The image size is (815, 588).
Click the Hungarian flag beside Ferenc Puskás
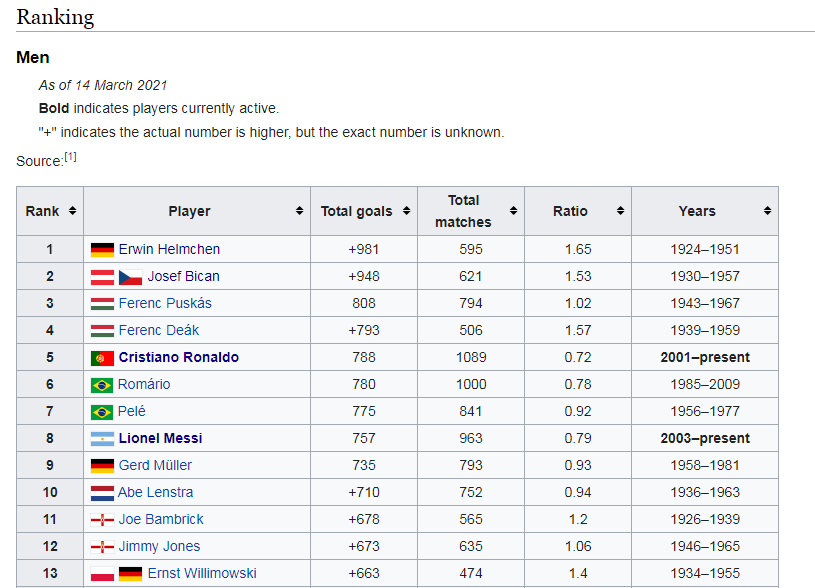tap(102, 304)
